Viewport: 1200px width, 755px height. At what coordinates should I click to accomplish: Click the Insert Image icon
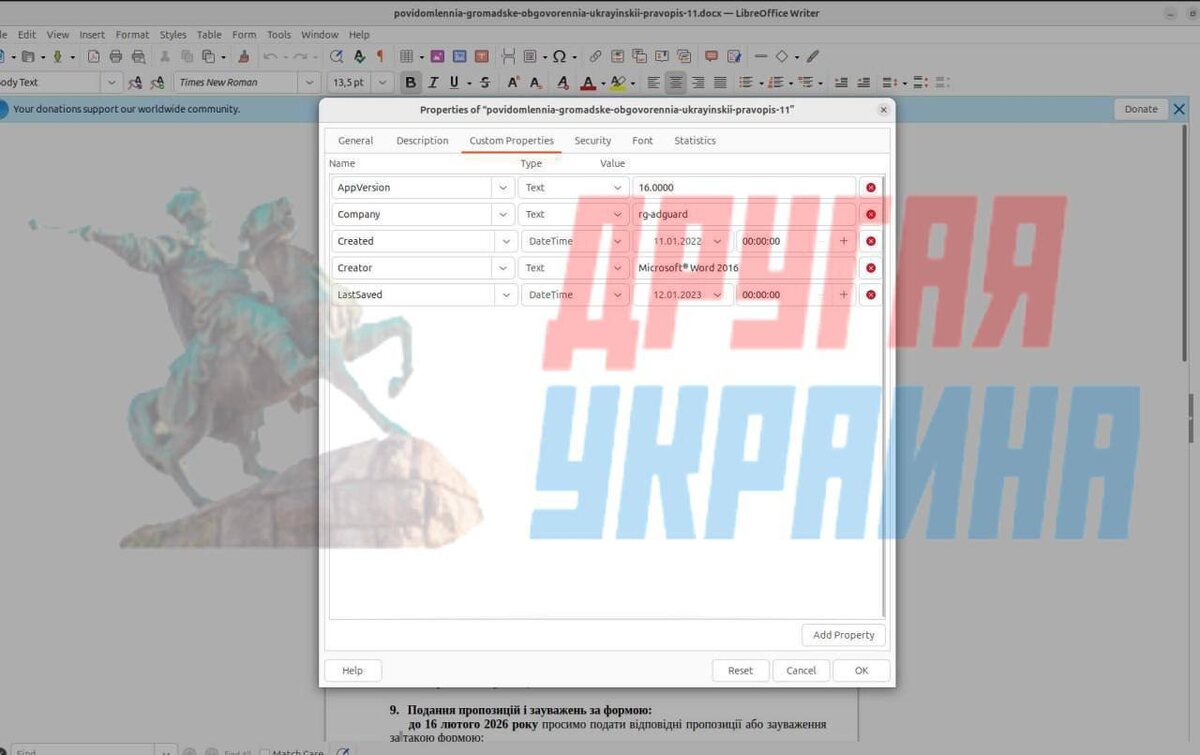(x=438, y=57)
